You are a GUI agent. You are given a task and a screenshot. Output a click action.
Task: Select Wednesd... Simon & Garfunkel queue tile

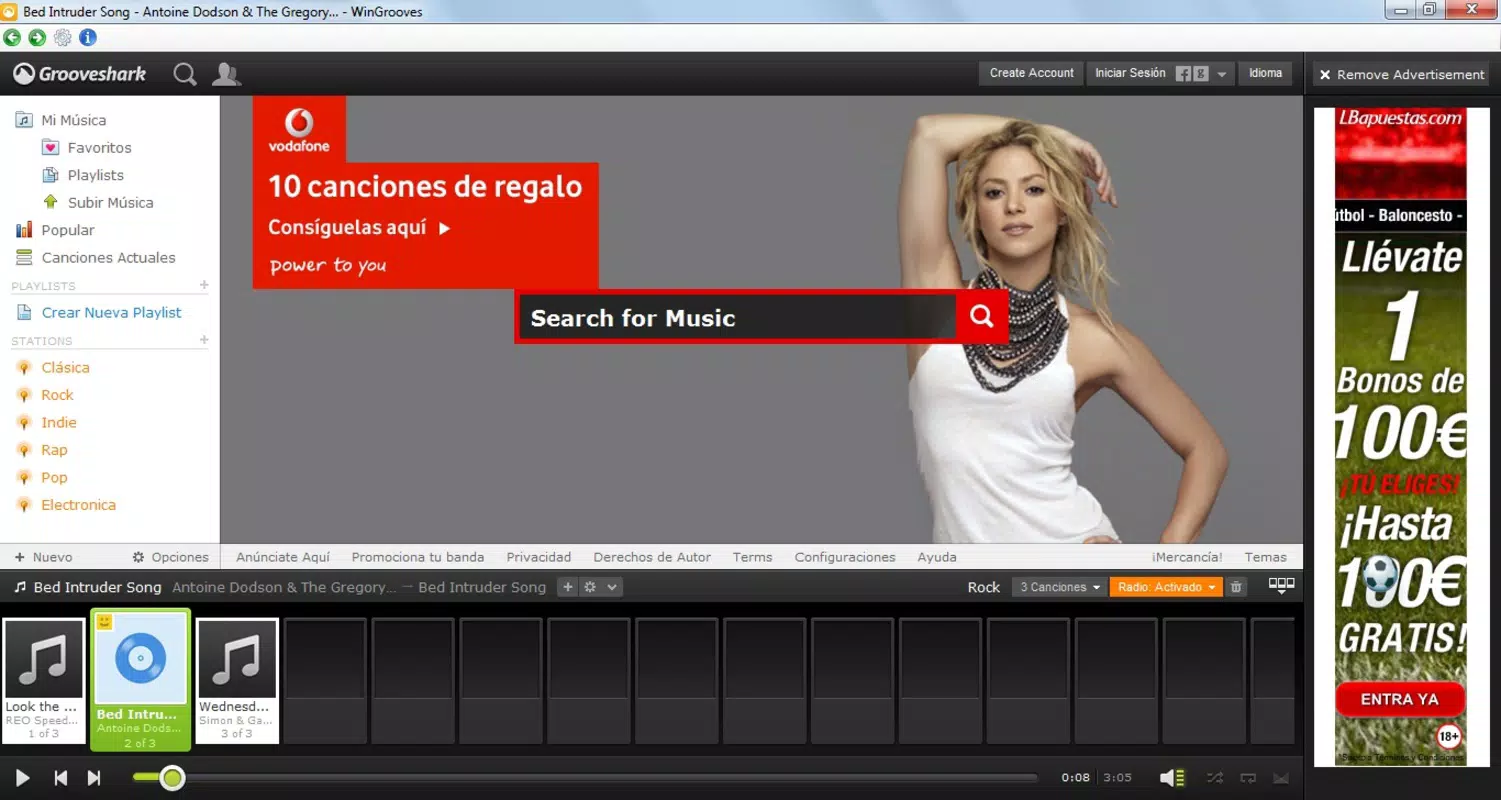click(x=236, y=680)
